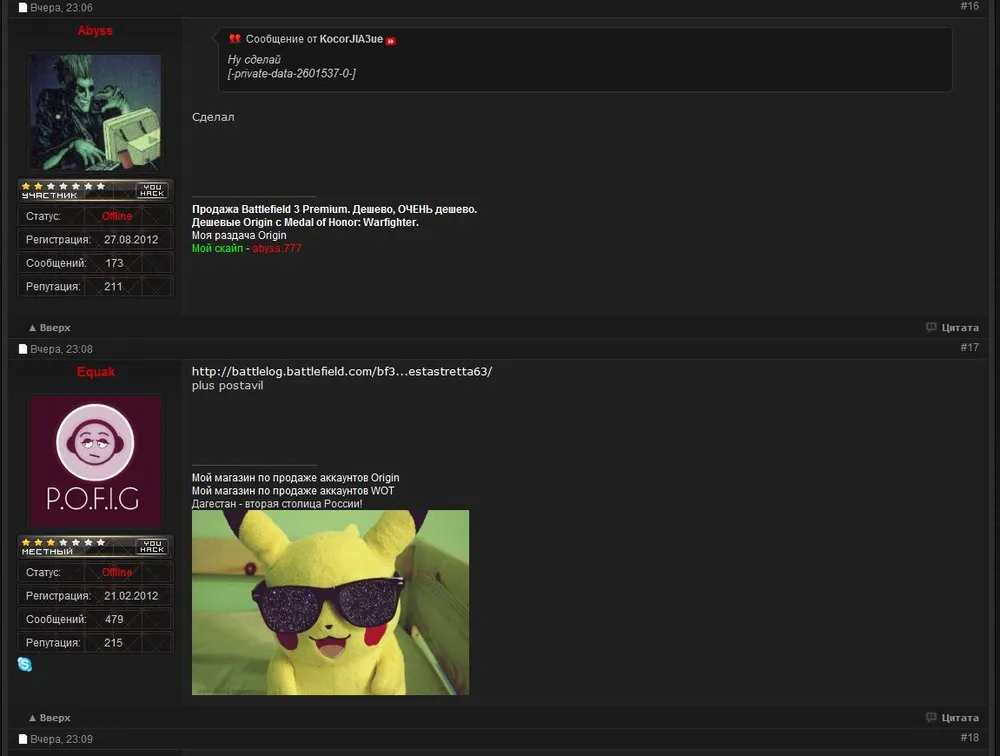Click the post icon beside Вчера, 23:06
The image size is (1000, 756).
tap(23, 8)
